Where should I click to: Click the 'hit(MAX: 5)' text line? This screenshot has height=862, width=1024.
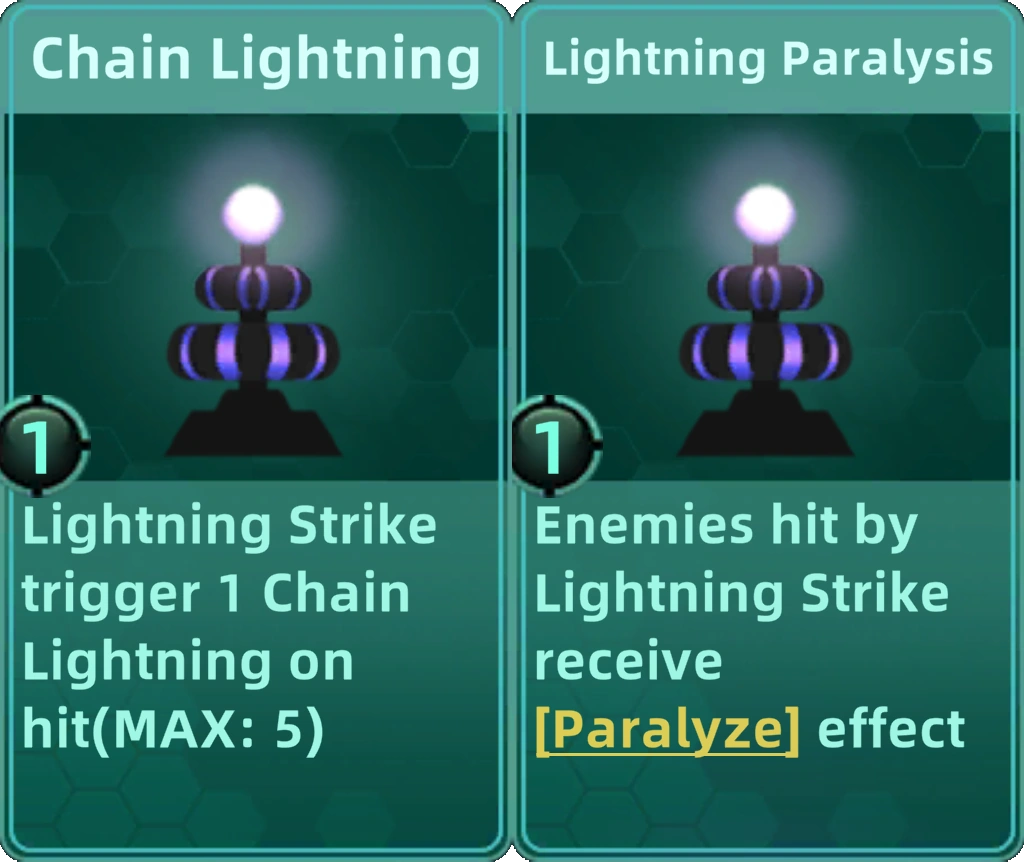[173, 730]
